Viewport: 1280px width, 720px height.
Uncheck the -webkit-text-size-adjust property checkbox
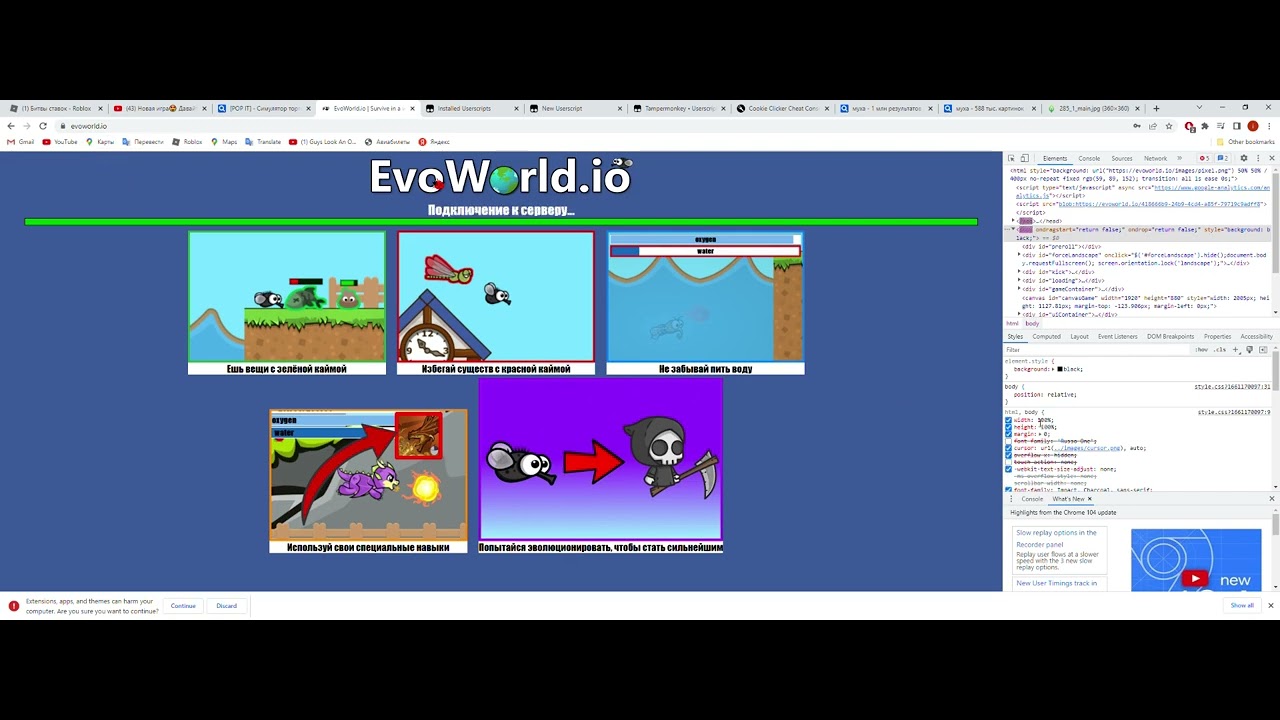tap(1008, 469)
